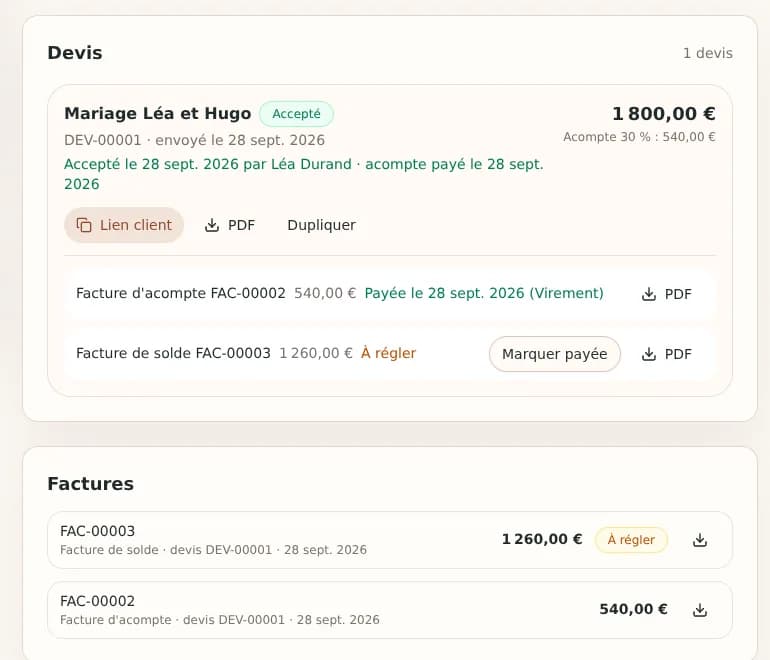
Task: Click the 1 devis counter
Action: [x=708, y=53]
